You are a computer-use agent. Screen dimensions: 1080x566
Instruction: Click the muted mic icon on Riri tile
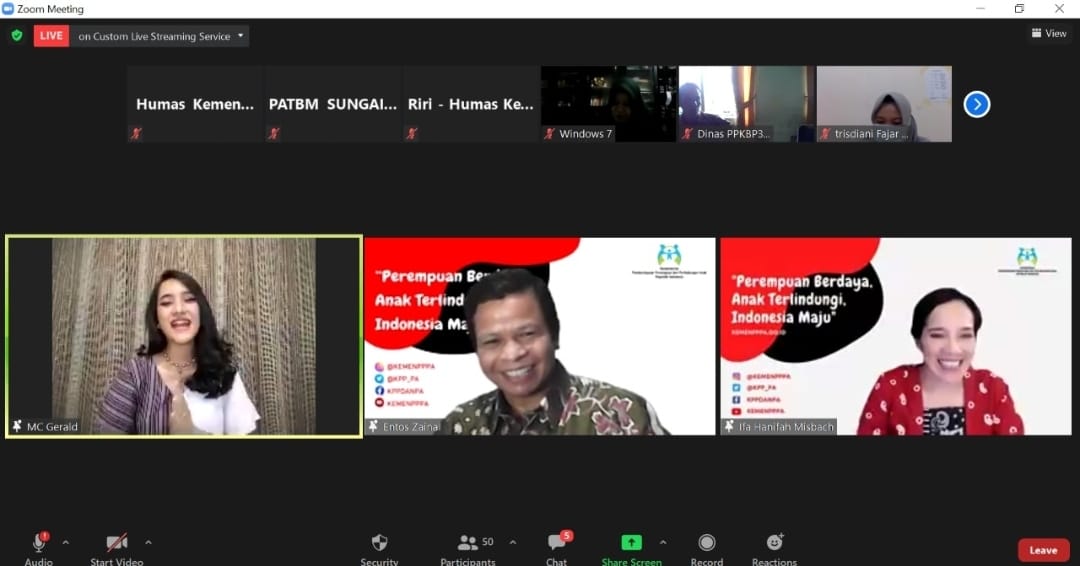(x=412, y=134)
